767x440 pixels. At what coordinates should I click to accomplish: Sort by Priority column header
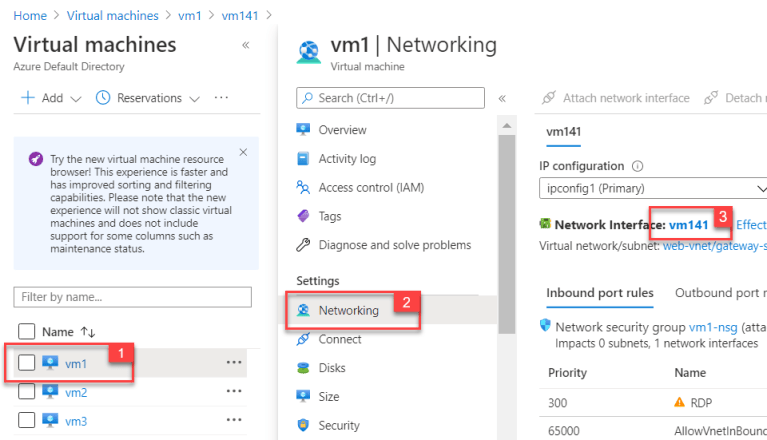pos(567,373)
